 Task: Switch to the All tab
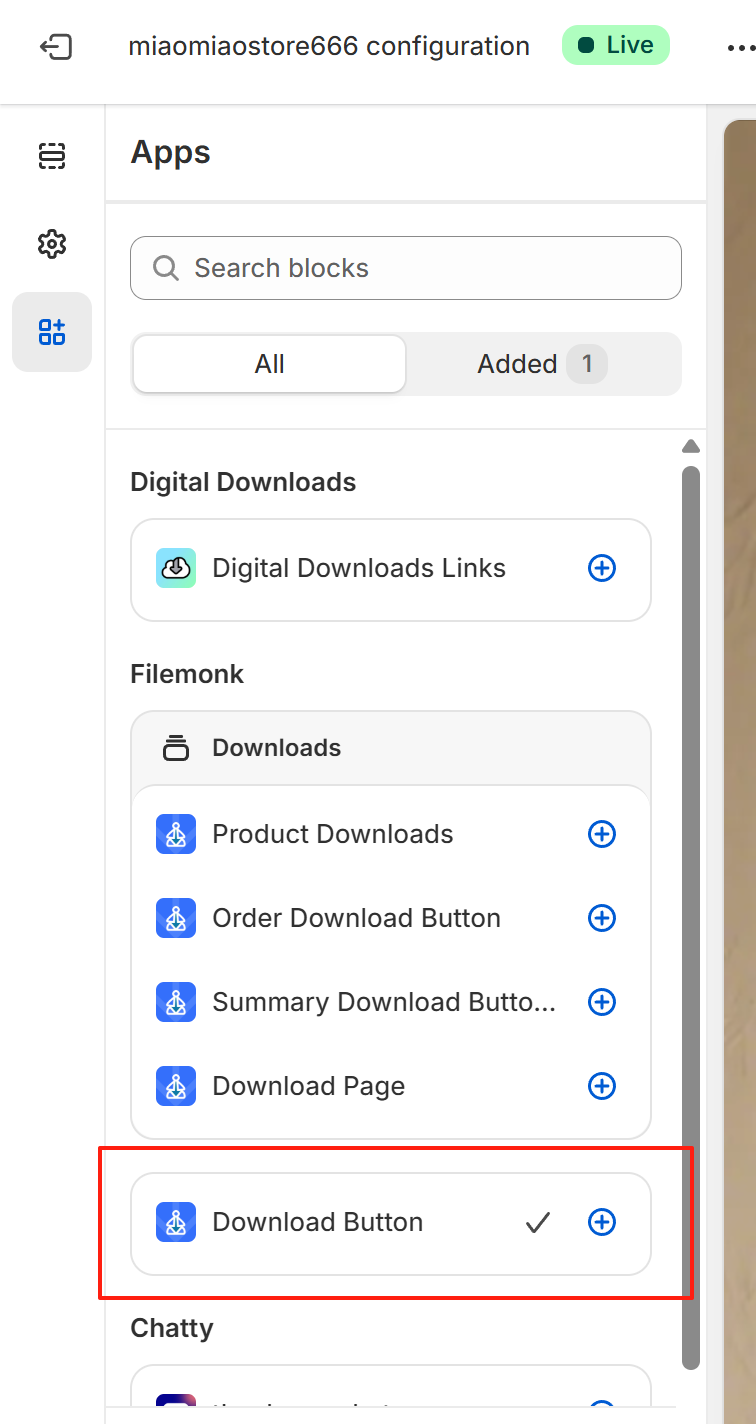point(270,364)
